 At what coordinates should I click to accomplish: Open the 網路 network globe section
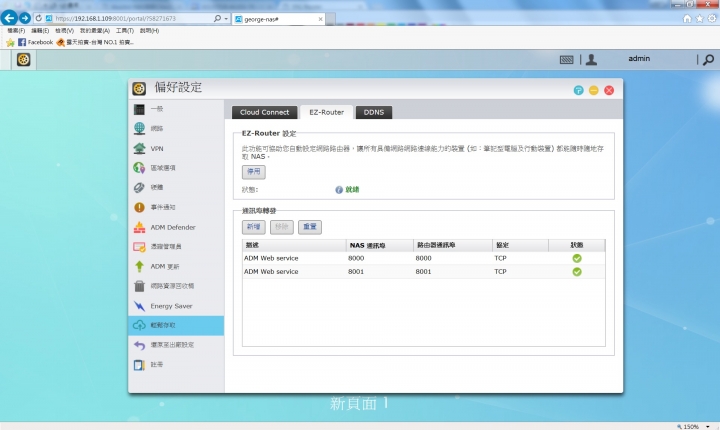pos(176,129)
